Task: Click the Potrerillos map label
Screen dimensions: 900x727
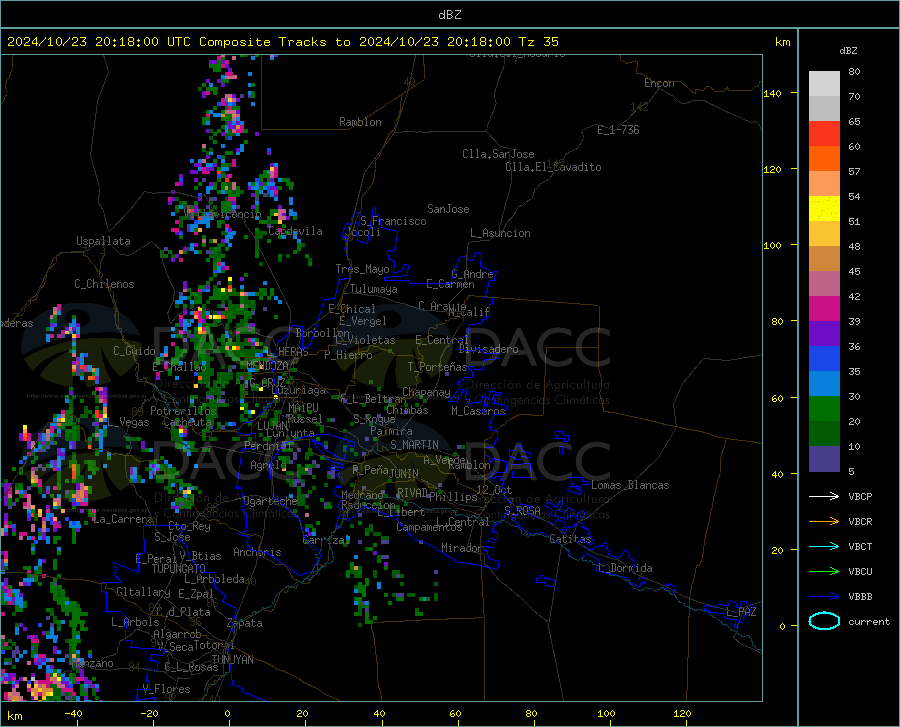Action: [x=183, y=411]
